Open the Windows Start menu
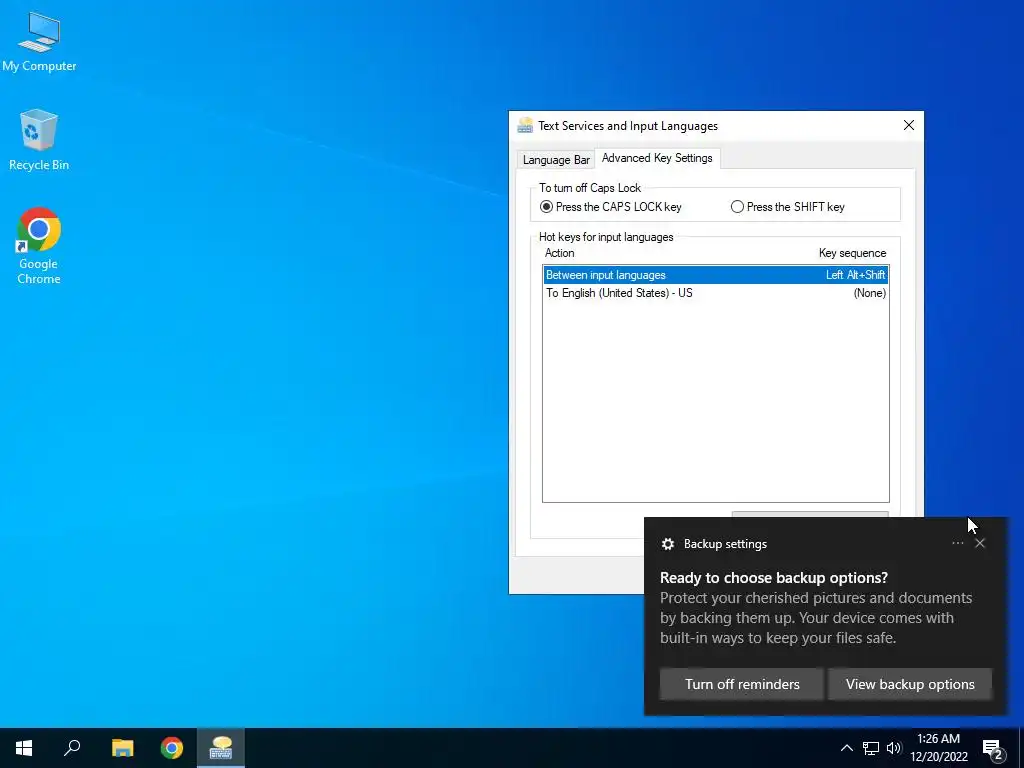The height and width of the screenshot is (768, 1024). 24,748
